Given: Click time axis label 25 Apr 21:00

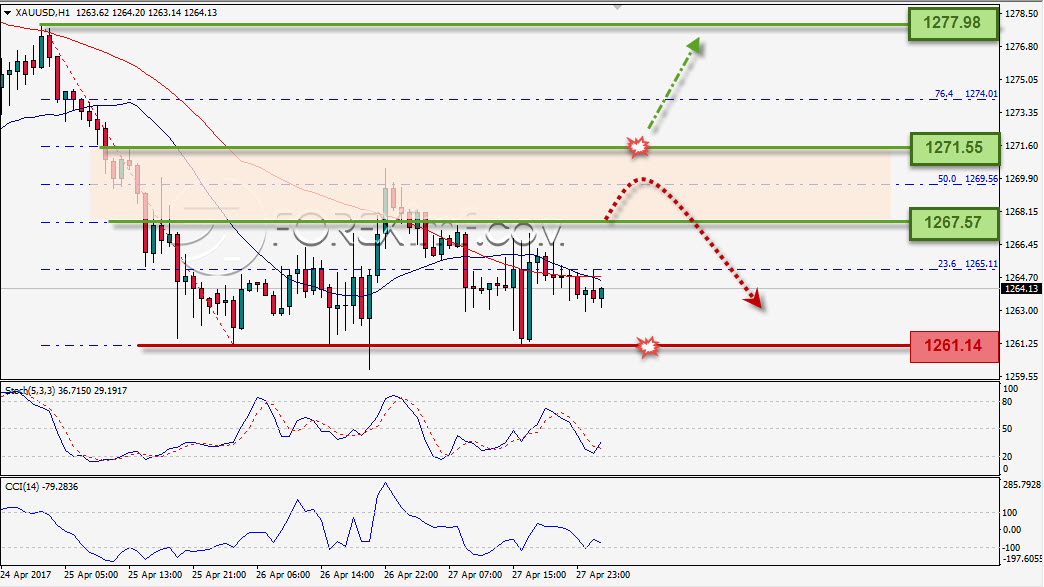Looking at the screenshot, I should (219, 574).
